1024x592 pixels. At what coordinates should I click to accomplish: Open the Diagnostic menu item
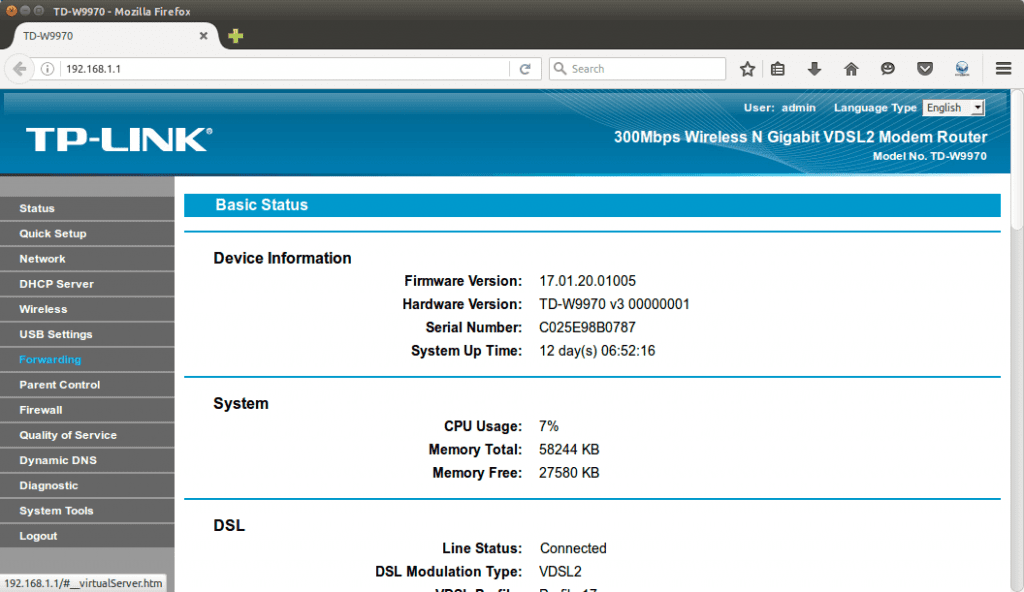tap(87, 485)
